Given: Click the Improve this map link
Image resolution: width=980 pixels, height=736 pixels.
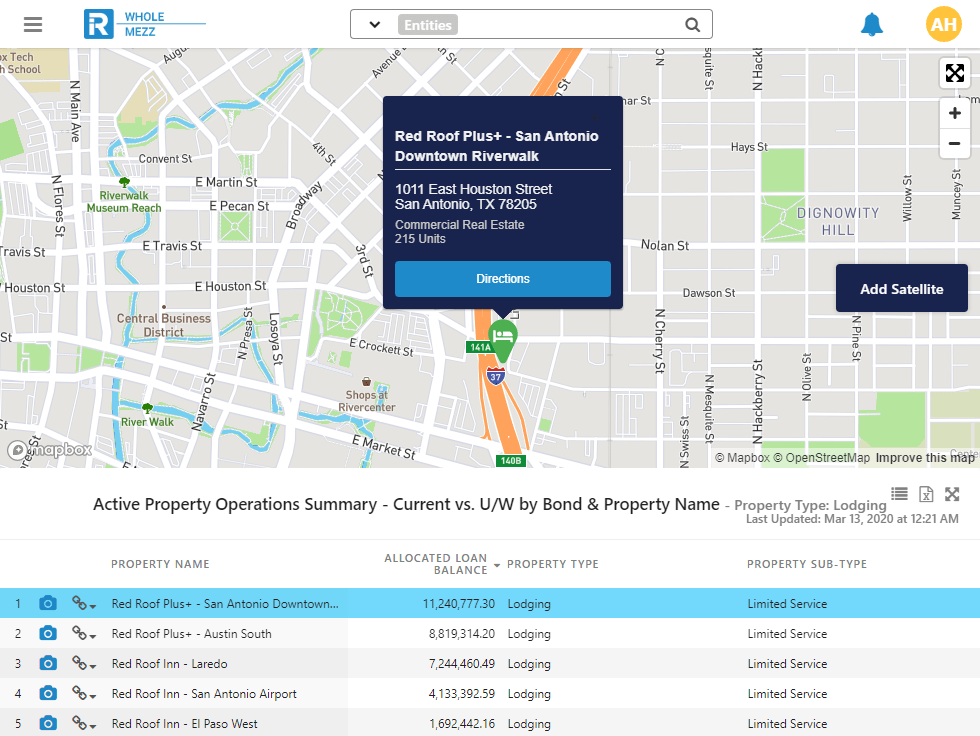Looking at the screenshot, I should tap(925, 458).
